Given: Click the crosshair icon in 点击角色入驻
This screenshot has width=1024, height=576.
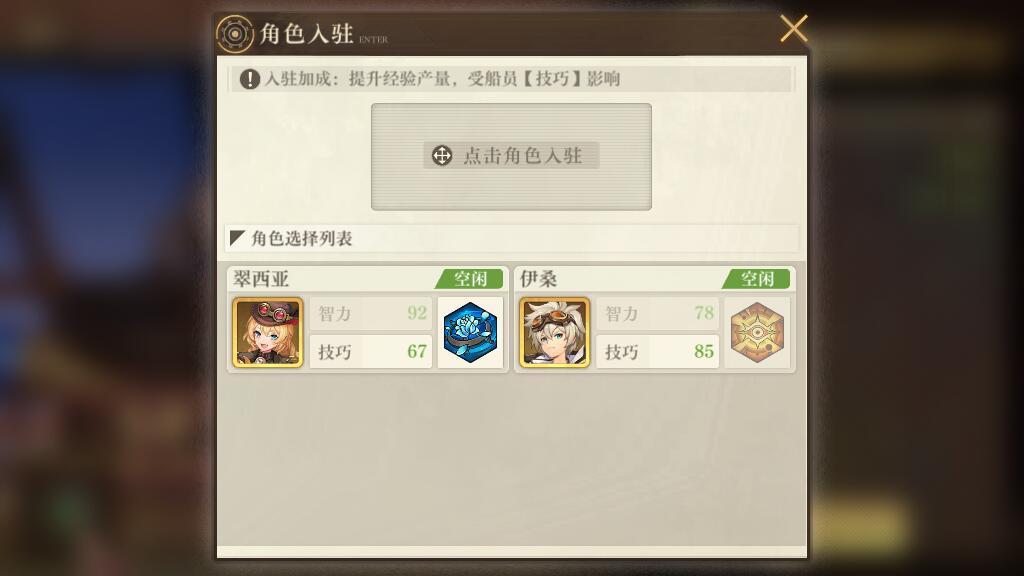Looking at the screenshot, I should 442,156.
